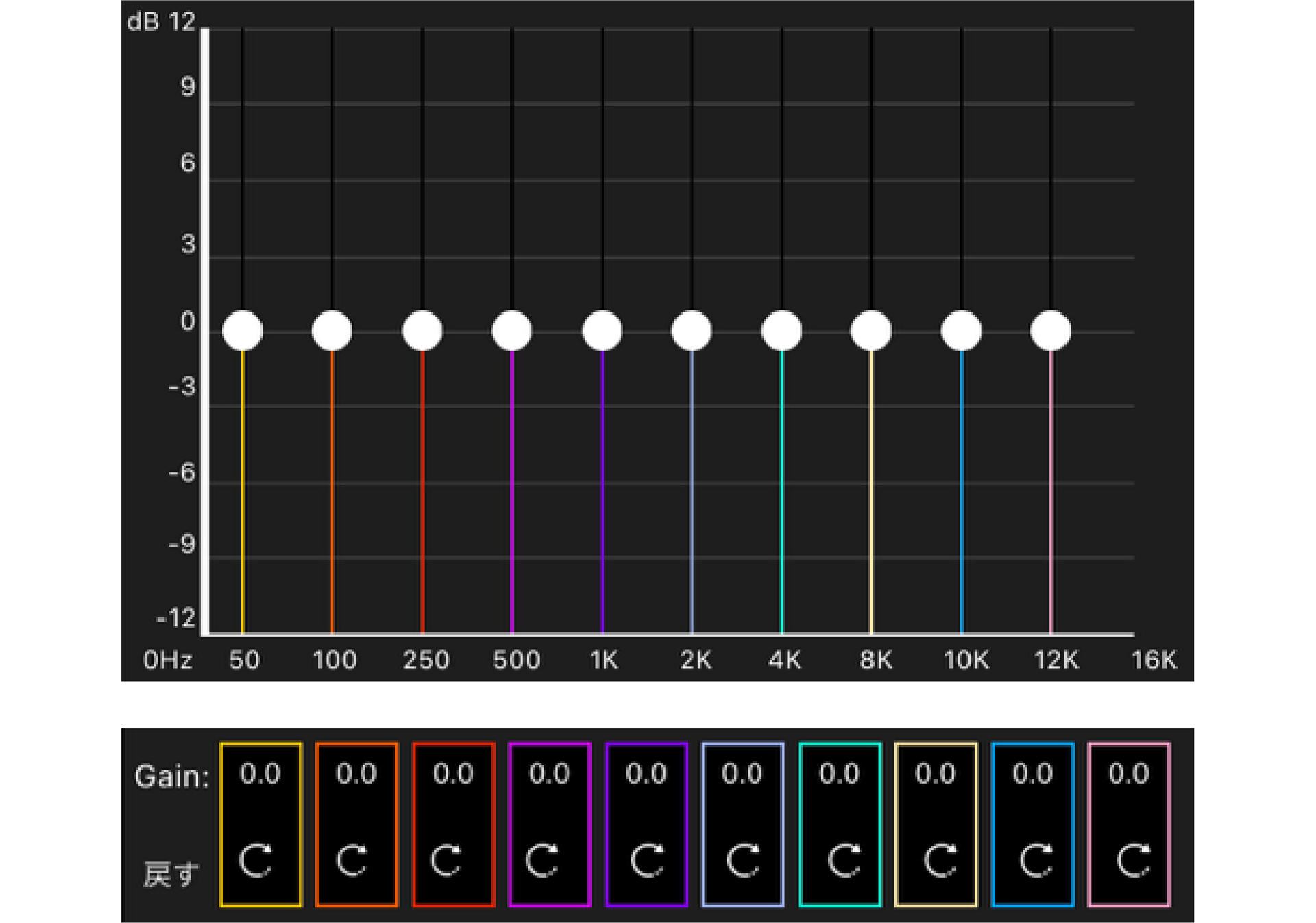Select the purple 1K gain value
This screenshot has width=1316, height=923.
click(x=646, y=774)
